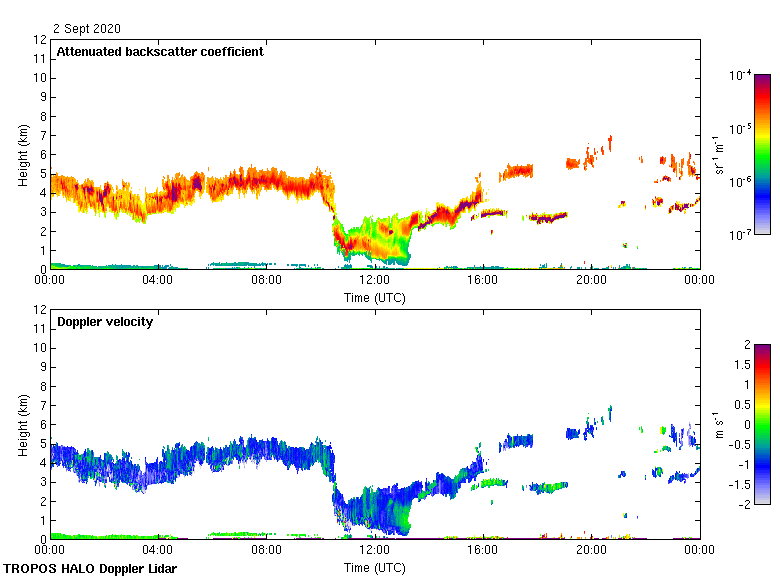Click the -2 tick label on velocity colorbar
780x580 pixels.
743,504
